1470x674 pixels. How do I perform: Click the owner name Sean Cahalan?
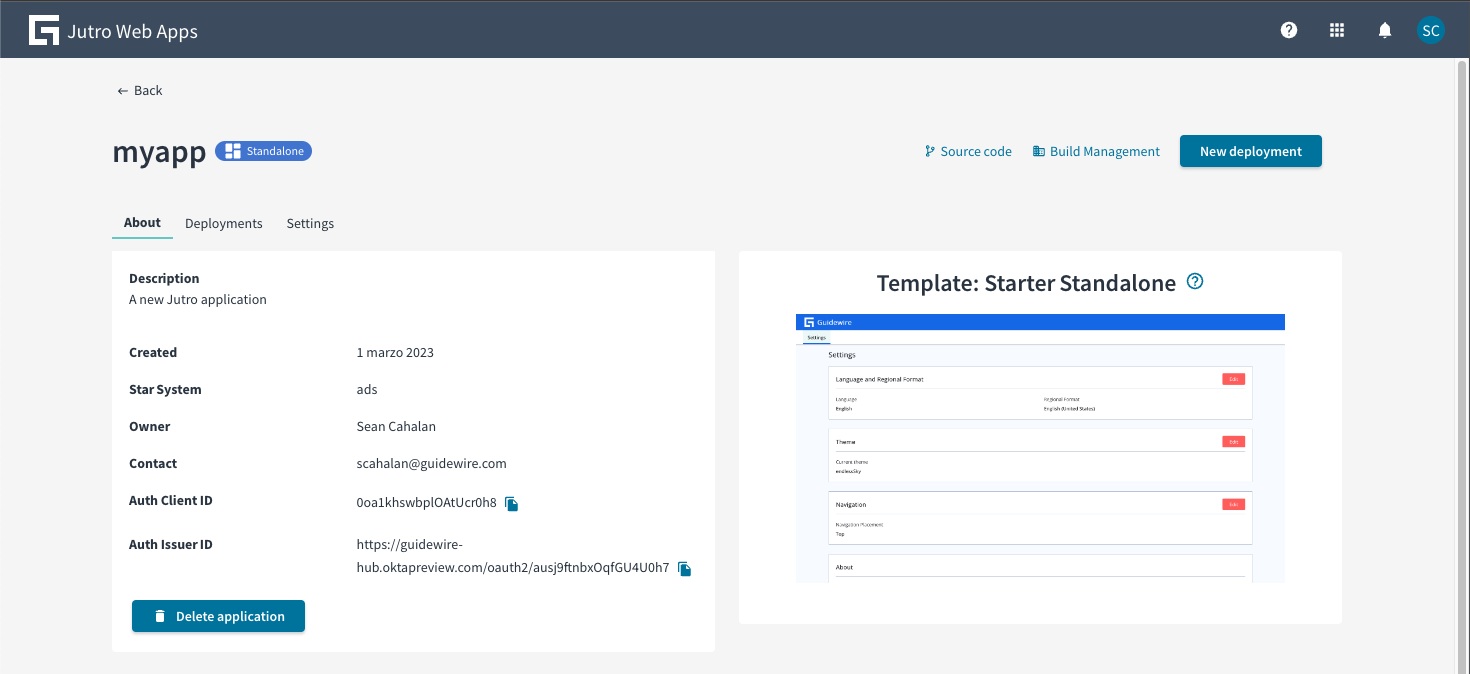point(396,427)
